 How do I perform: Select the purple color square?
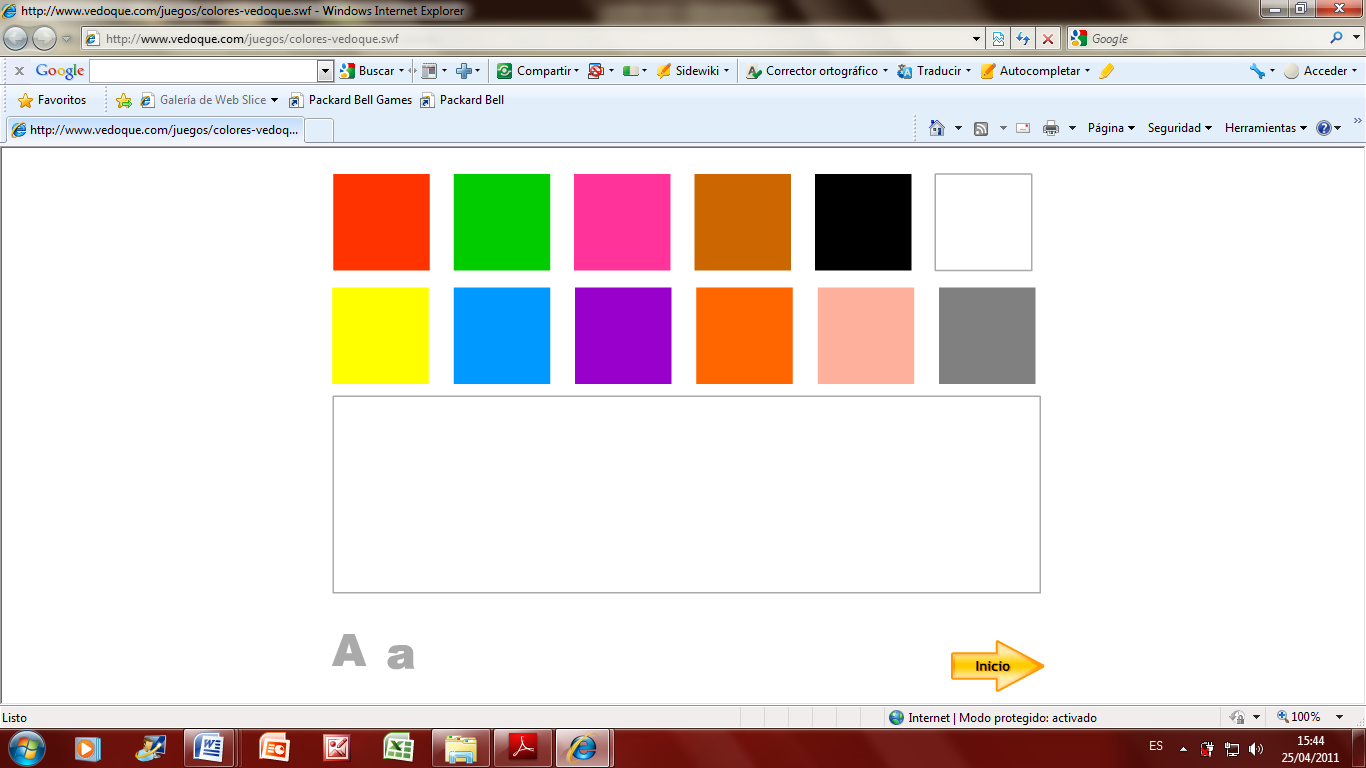pyautogui.click(x=623, y=336)
